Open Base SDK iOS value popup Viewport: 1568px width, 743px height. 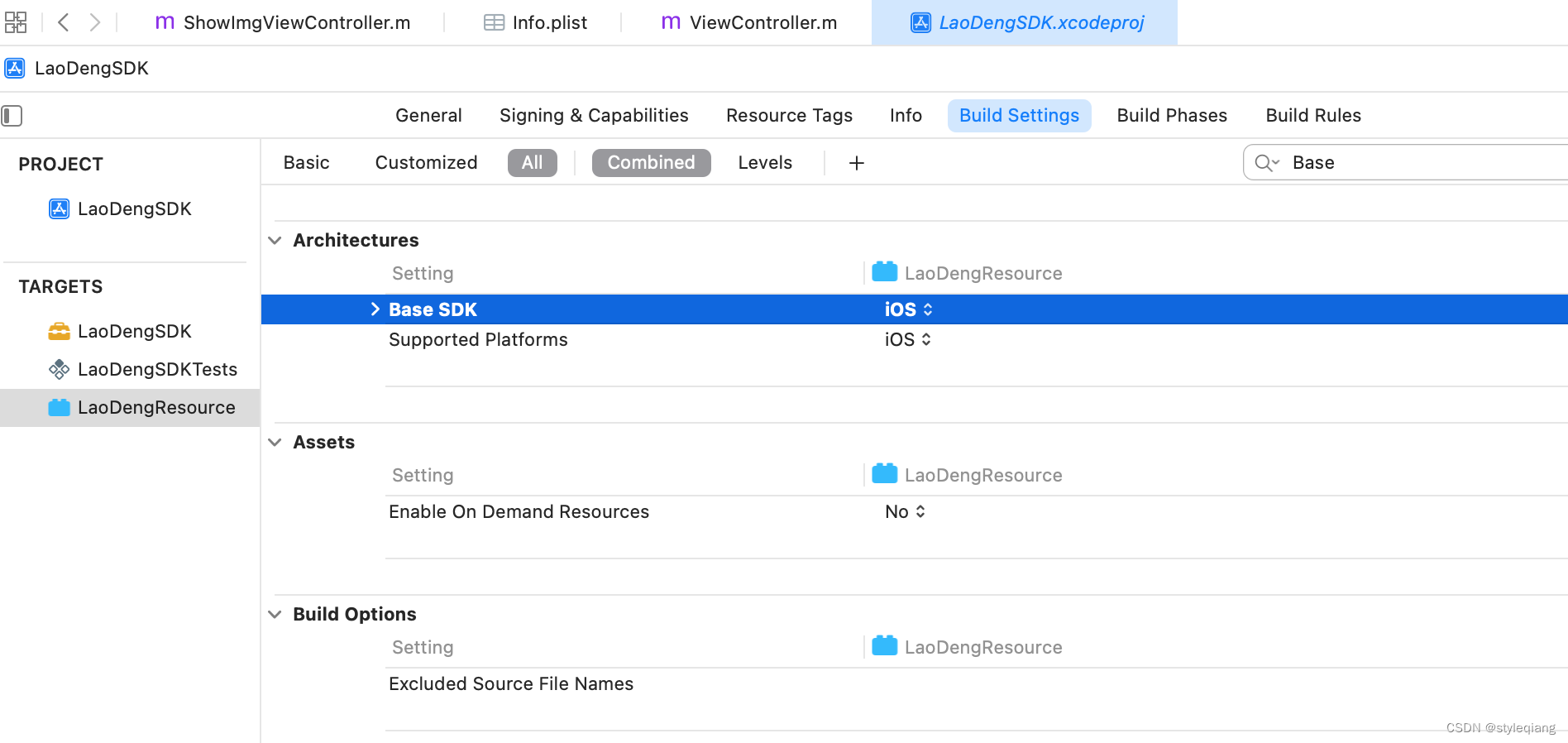908,309
